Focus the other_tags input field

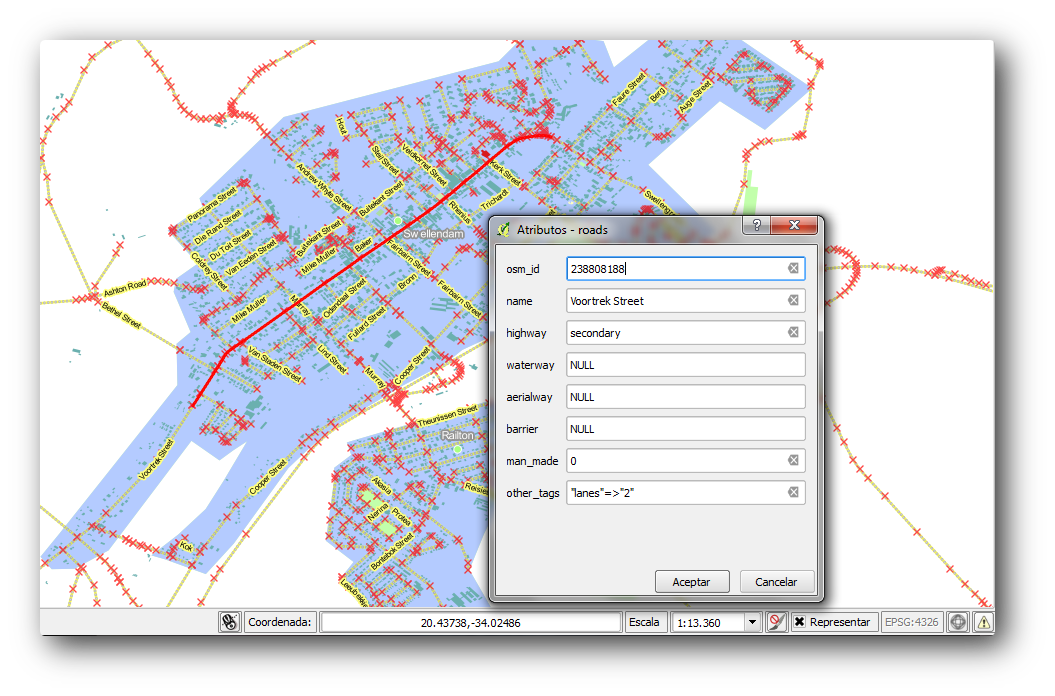685,493
